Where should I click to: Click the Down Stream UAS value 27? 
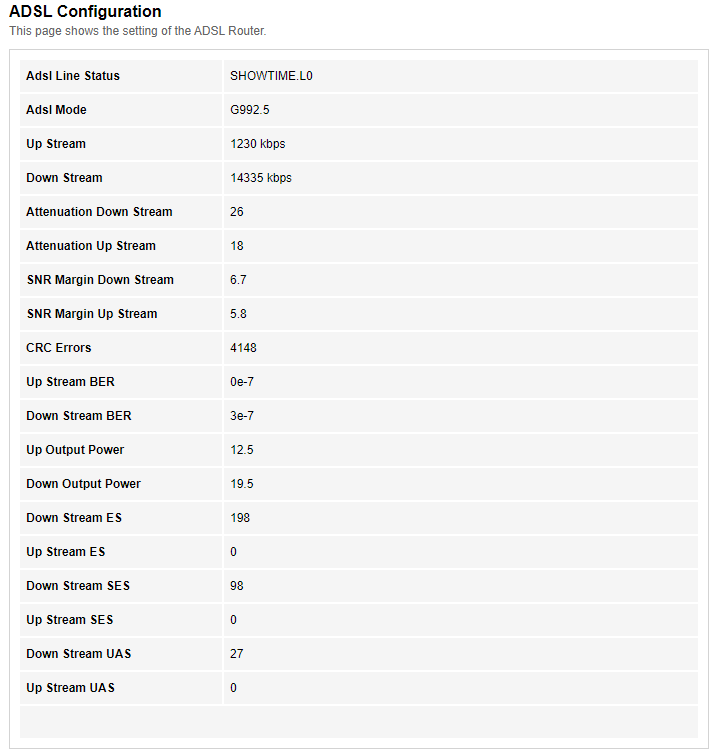click(x=236, y=654)
